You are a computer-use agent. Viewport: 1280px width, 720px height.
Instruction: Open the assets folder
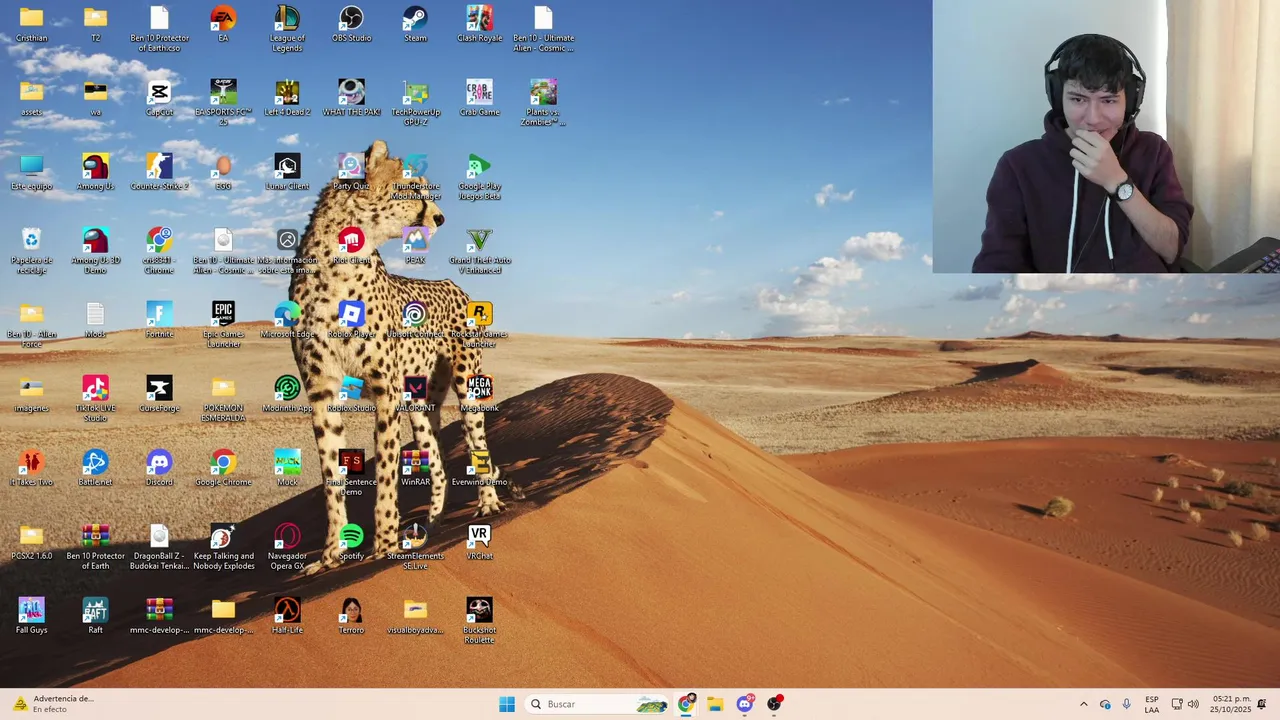(x=31, y=98)
